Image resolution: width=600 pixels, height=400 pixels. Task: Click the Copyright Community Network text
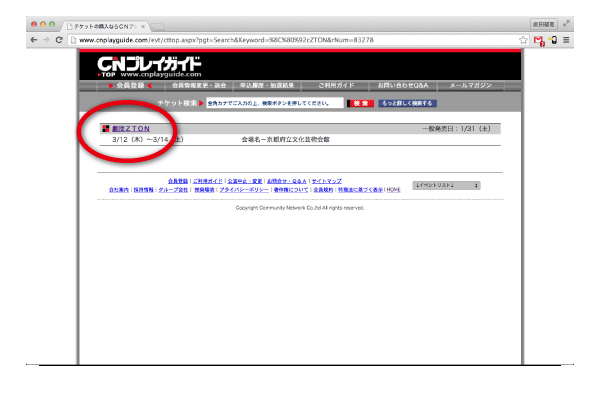point(300,208)
